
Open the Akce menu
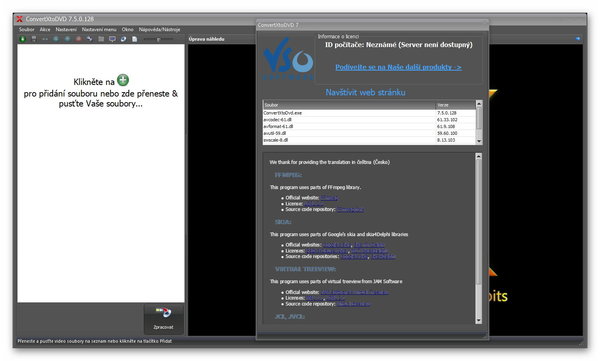[x=45, y=29]
